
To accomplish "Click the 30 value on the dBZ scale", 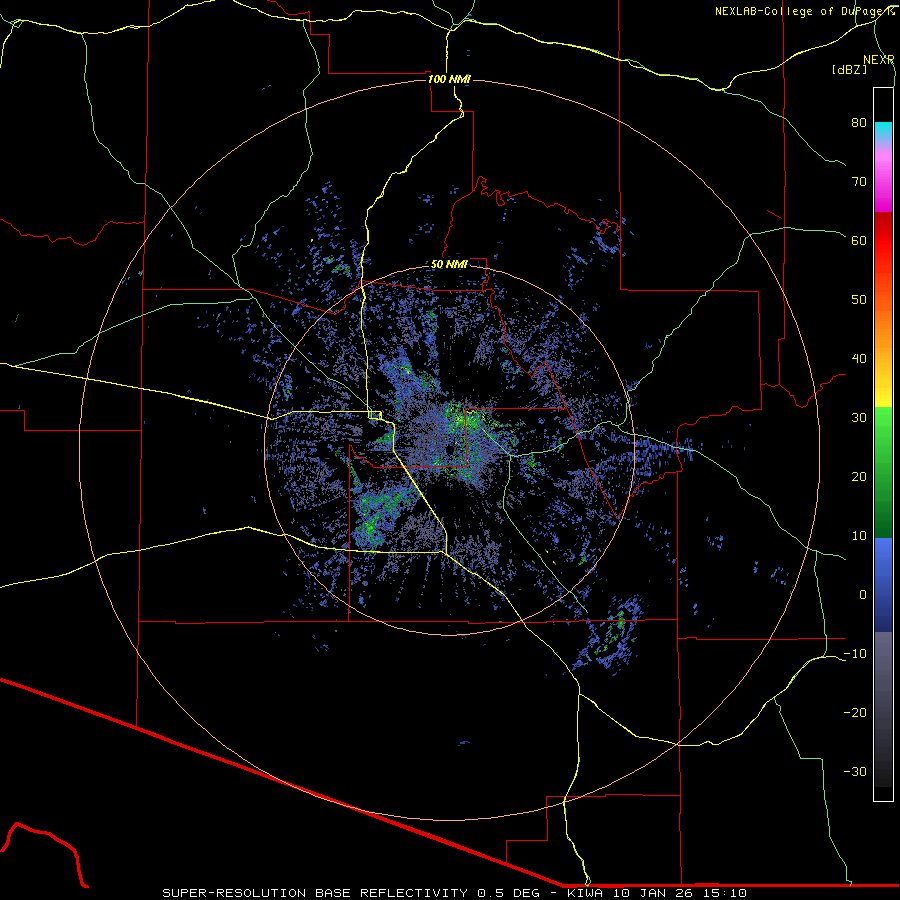I will [859, 418].
